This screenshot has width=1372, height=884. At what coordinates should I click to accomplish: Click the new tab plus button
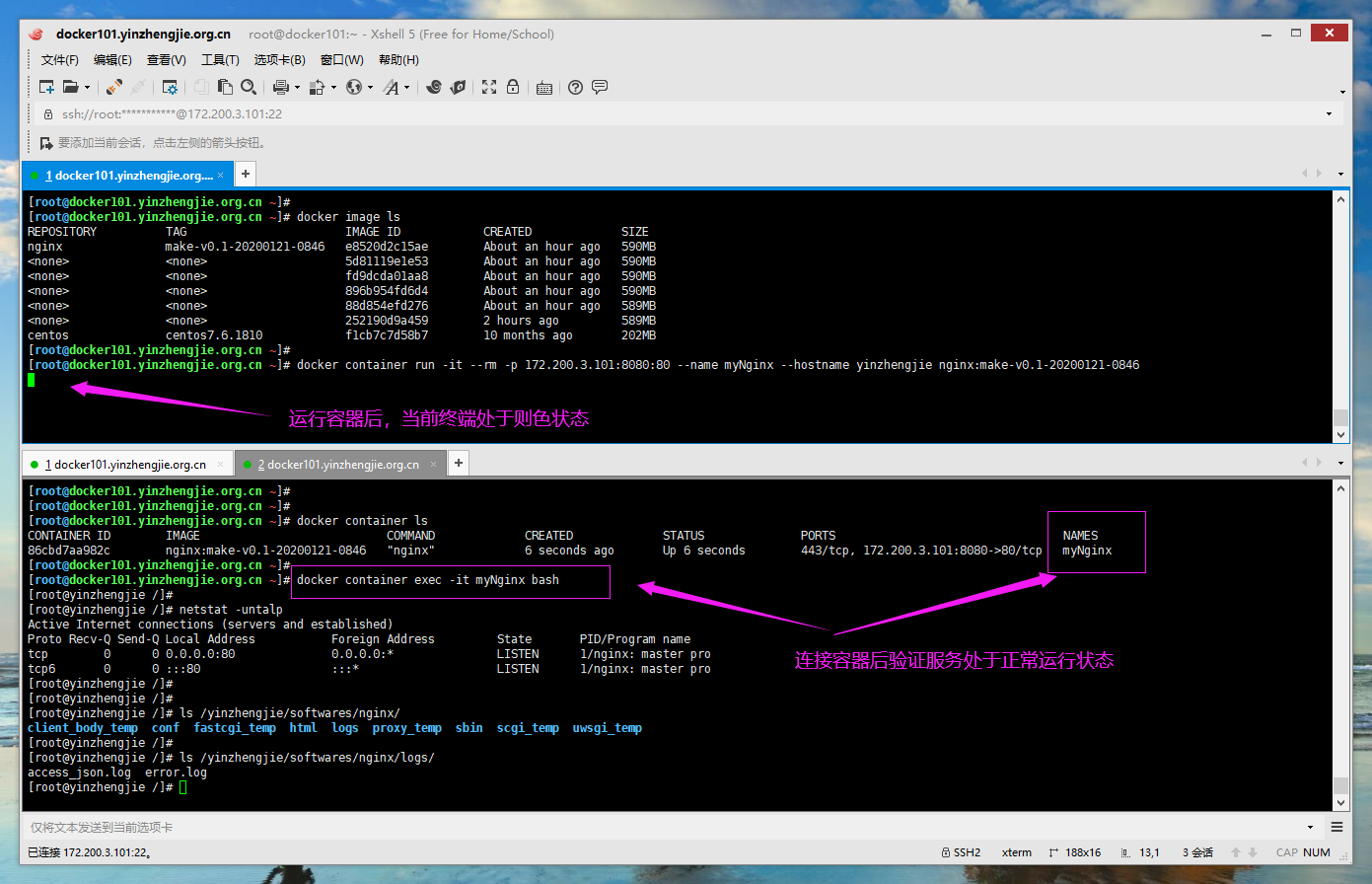point(458,463)
